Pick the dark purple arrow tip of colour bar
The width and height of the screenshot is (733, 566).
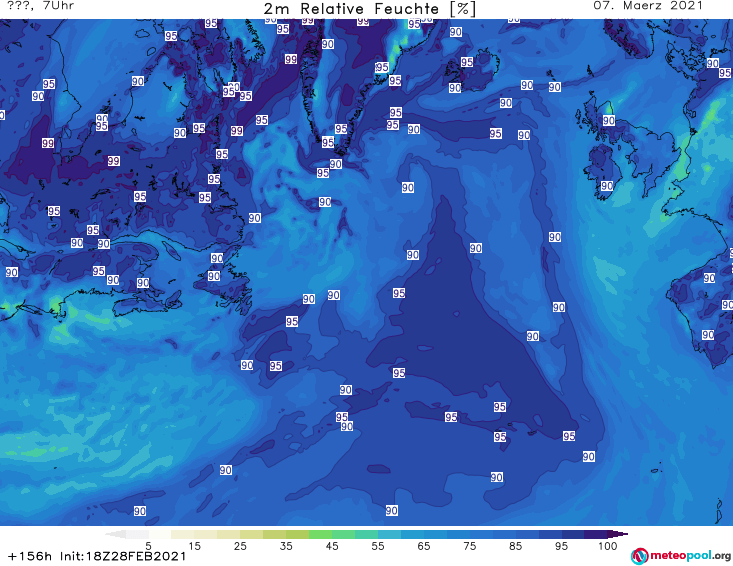pos(618,534)
